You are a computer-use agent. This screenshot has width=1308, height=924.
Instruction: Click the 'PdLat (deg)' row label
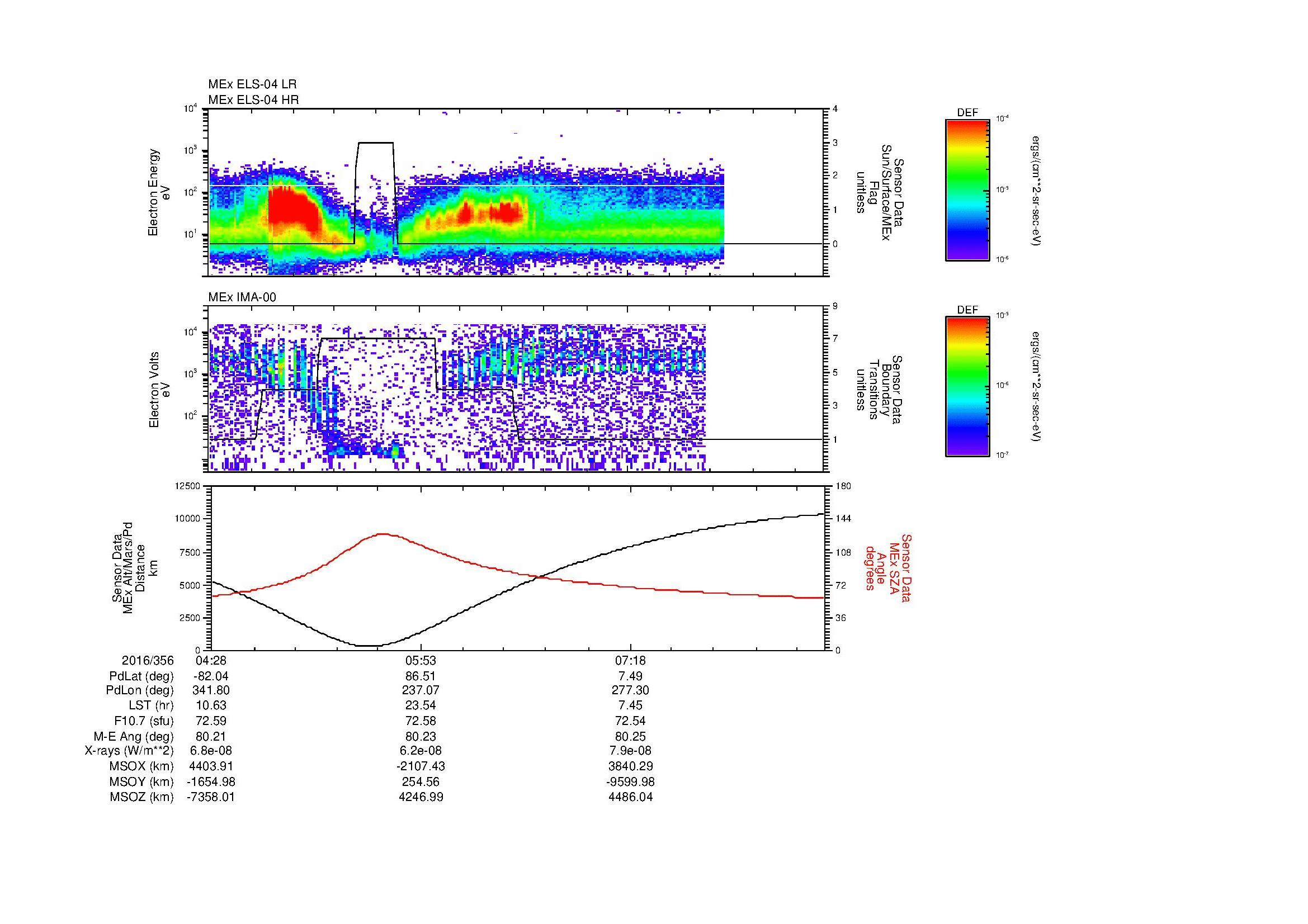tap(141, 676)
